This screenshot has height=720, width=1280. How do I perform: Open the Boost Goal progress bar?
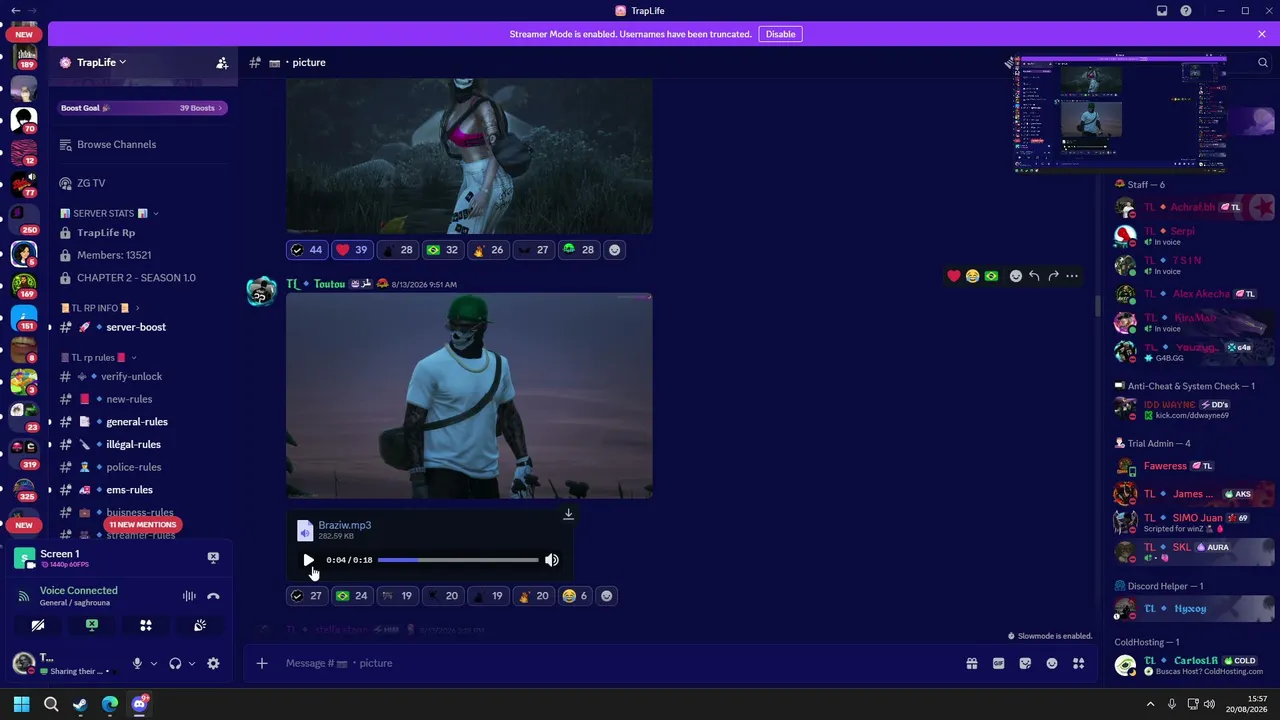click(142, 108)
